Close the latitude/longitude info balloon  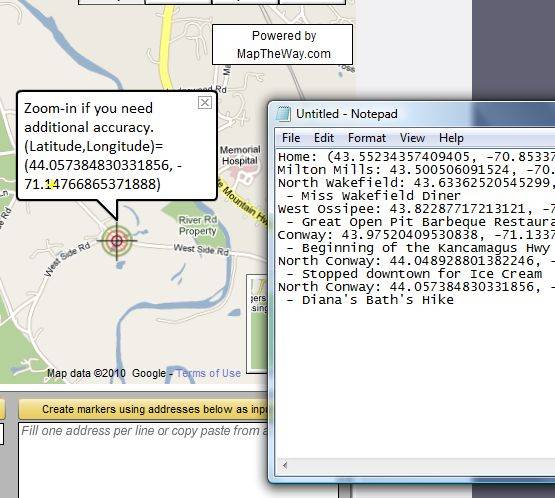(205, 103)
